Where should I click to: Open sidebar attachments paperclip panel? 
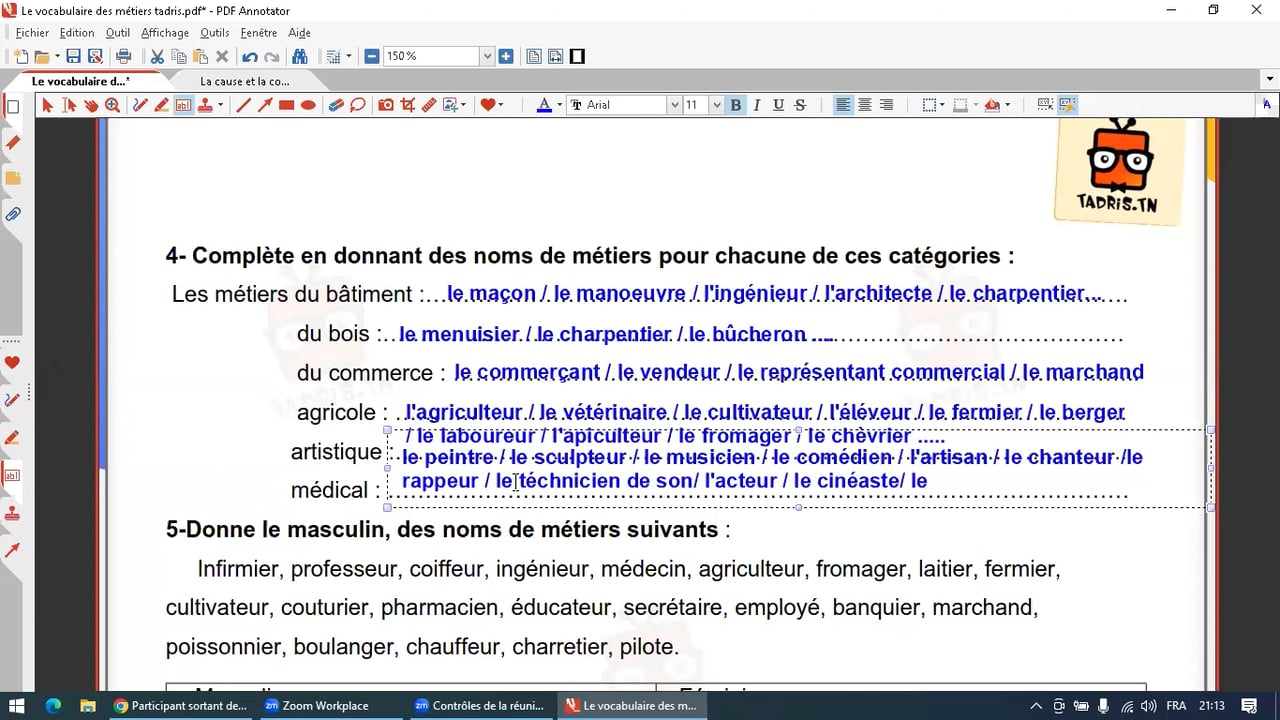12,214
